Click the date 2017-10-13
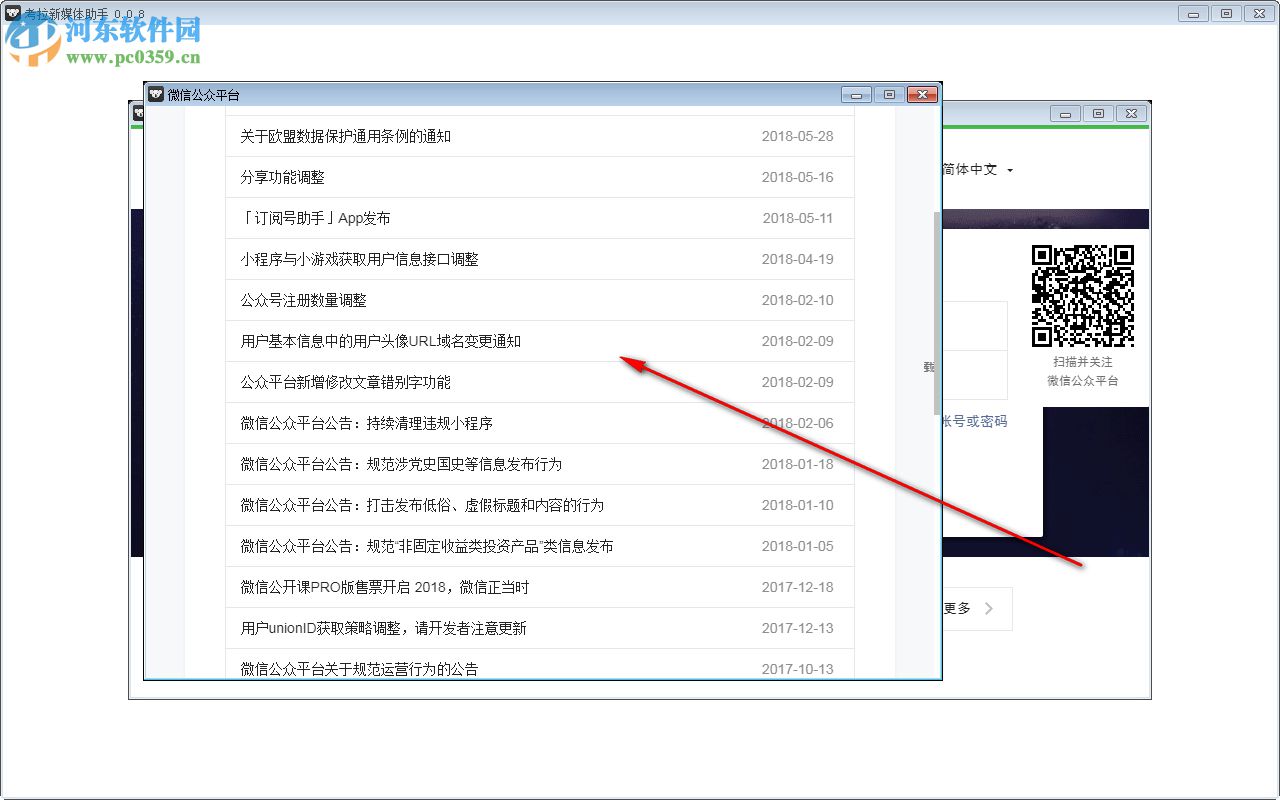The width and height of the screenshot is (1280, 800). [797, 669]
